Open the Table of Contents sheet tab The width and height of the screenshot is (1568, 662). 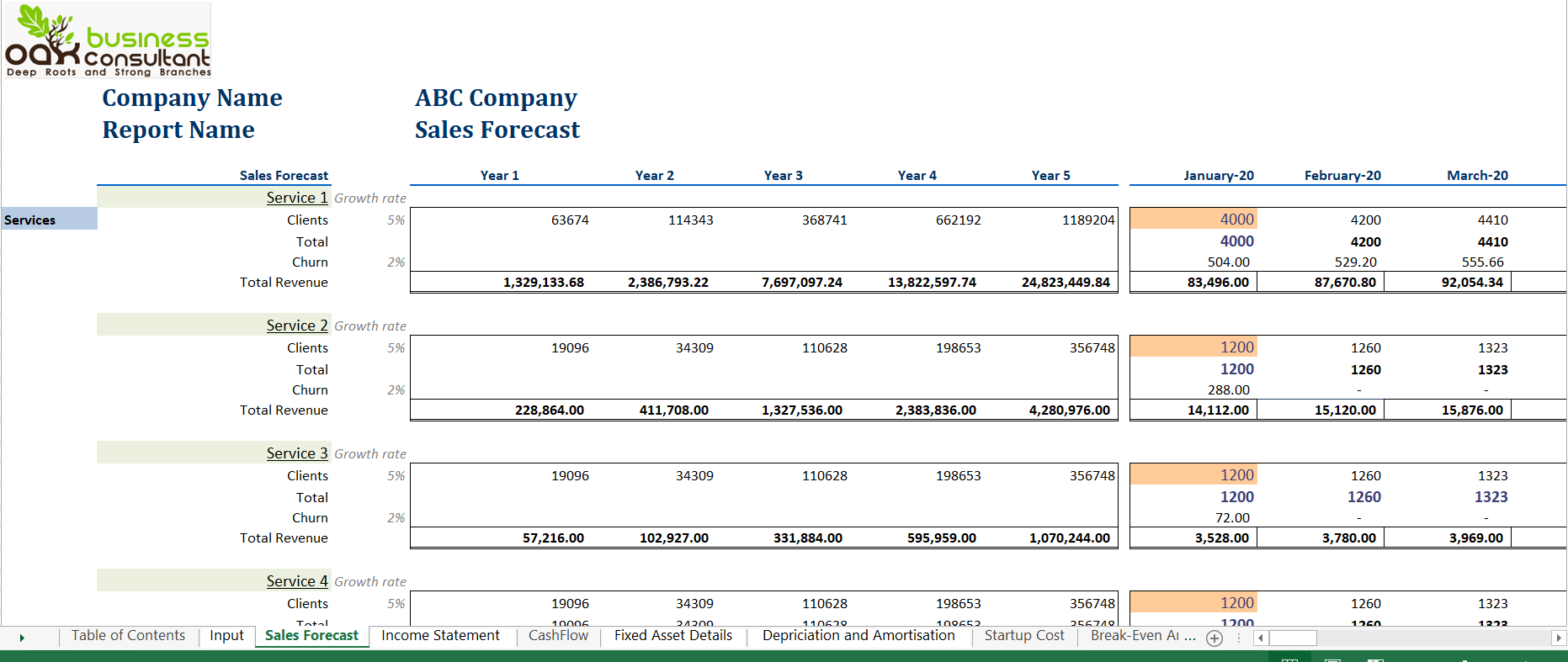[128, 636]
